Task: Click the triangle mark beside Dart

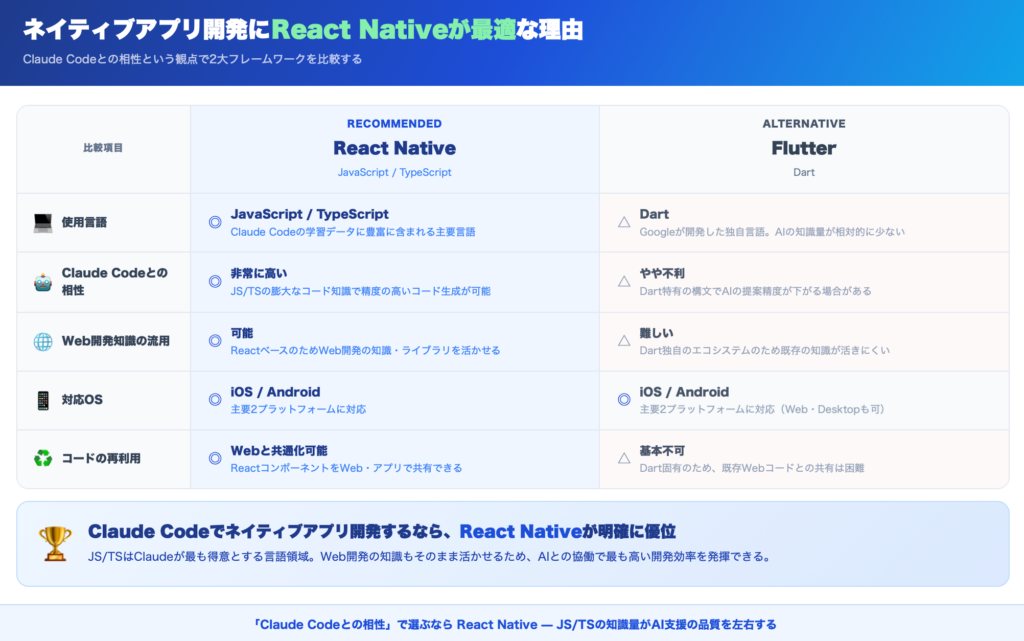Action: pos(624,223)
